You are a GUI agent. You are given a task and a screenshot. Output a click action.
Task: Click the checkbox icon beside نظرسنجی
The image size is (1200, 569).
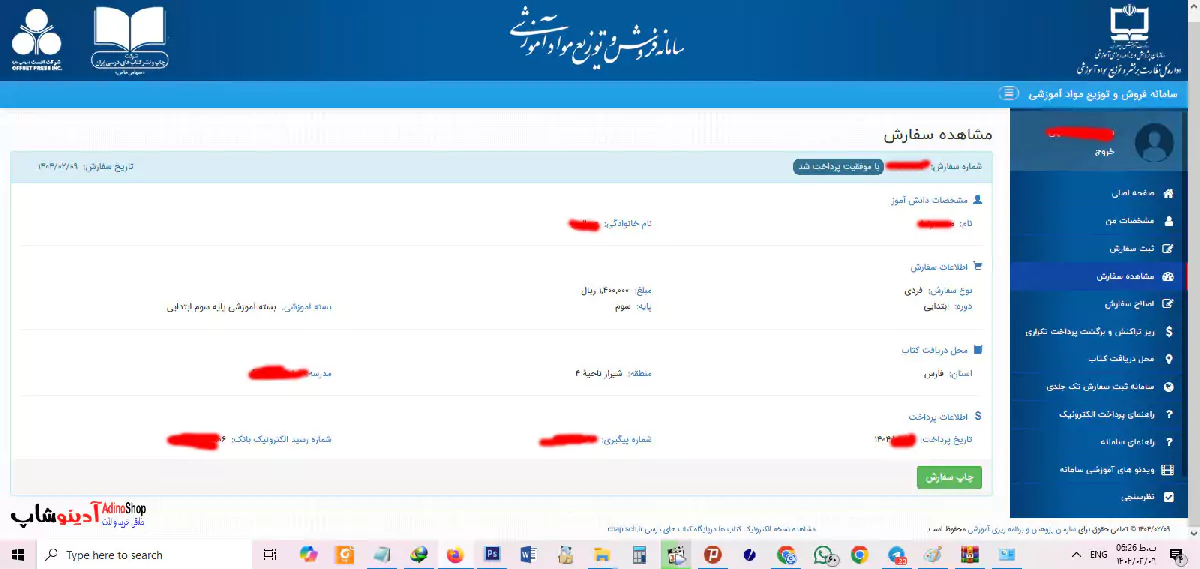click(x=1169, y=495)
